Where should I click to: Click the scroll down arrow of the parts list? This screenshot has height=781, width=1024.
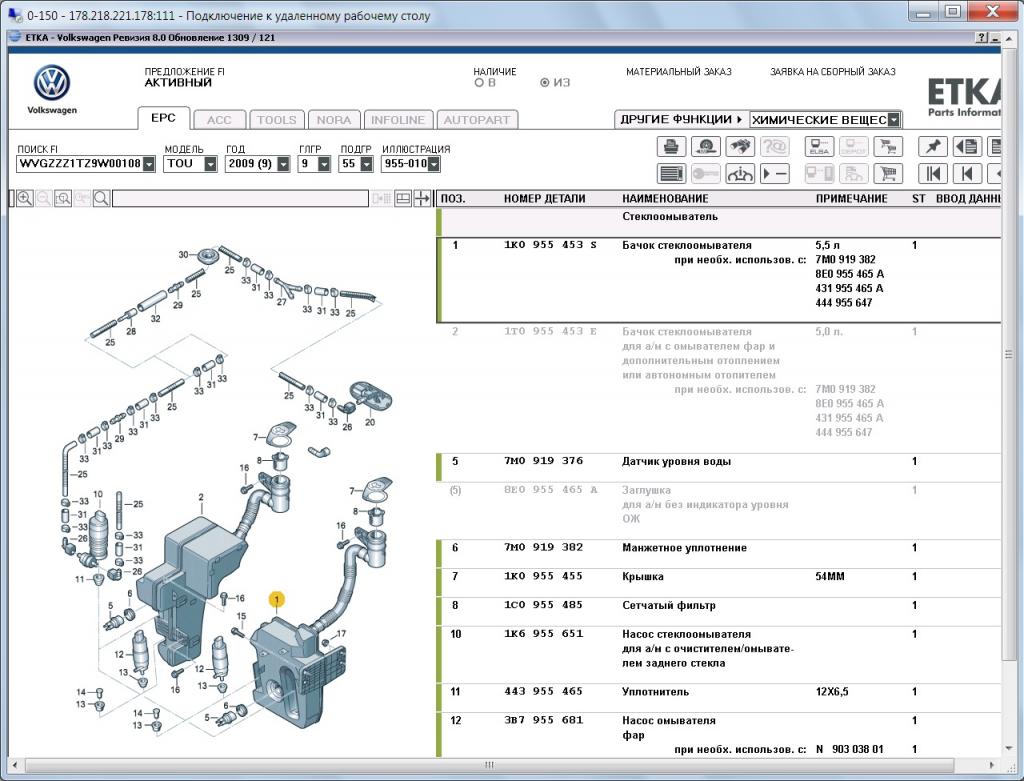point(1009,748)
